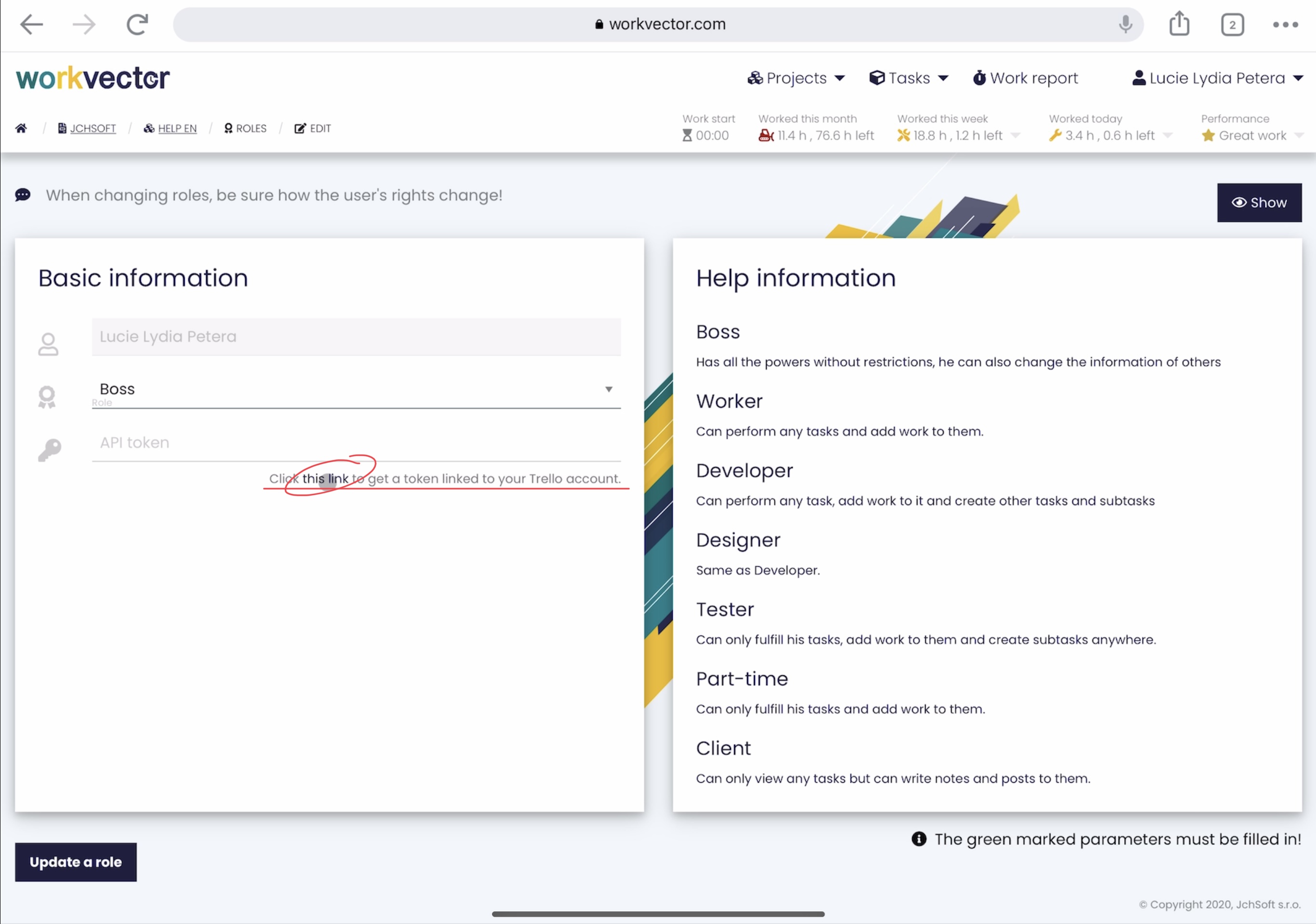Image resolution: width=1316 pixels, height=924 pixels.
Task: Click the home breadcrumb icon
Action: pyautogui.click(x=21, y=128)
